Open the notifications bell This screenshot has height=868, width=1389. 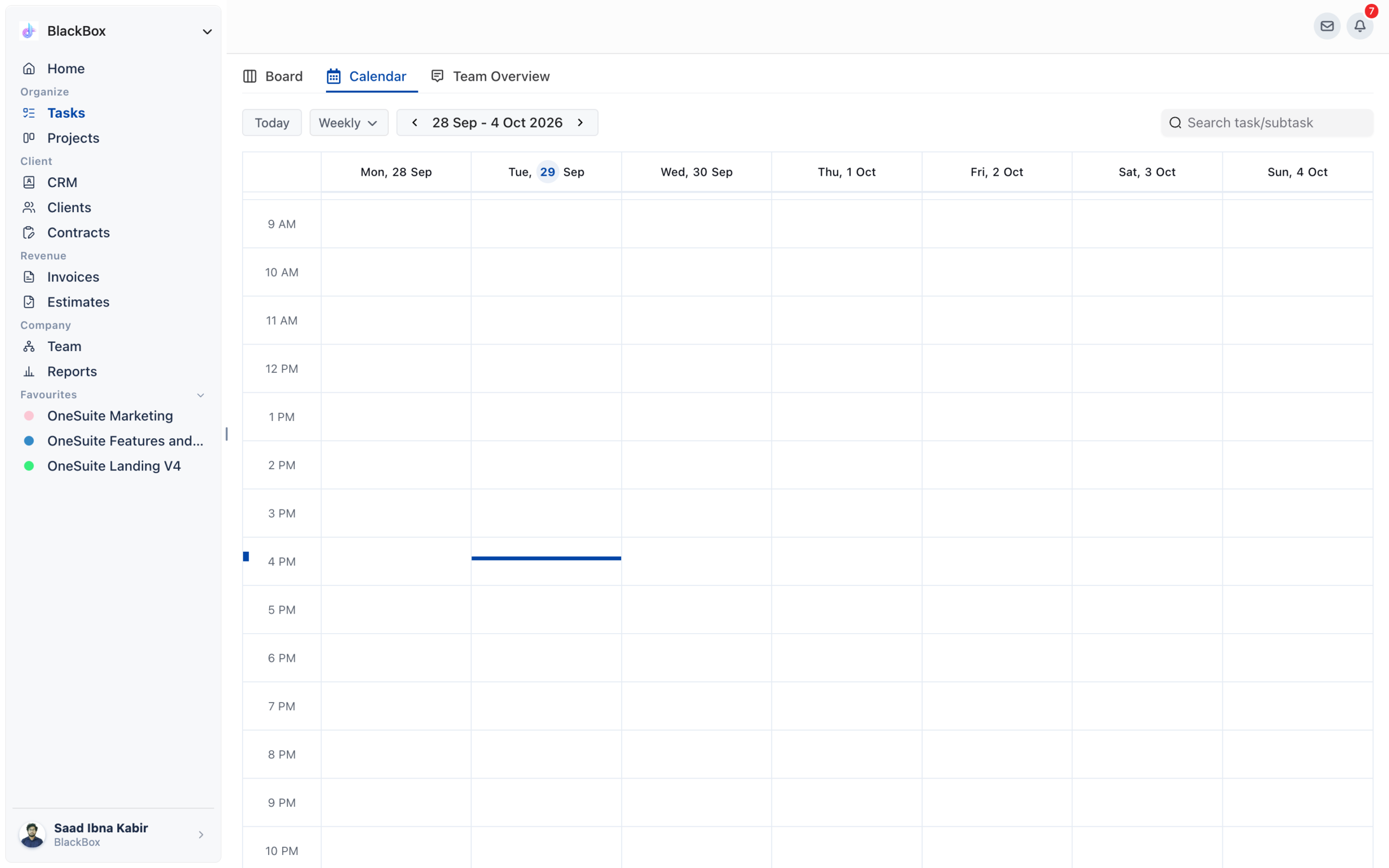[1360, 26]
